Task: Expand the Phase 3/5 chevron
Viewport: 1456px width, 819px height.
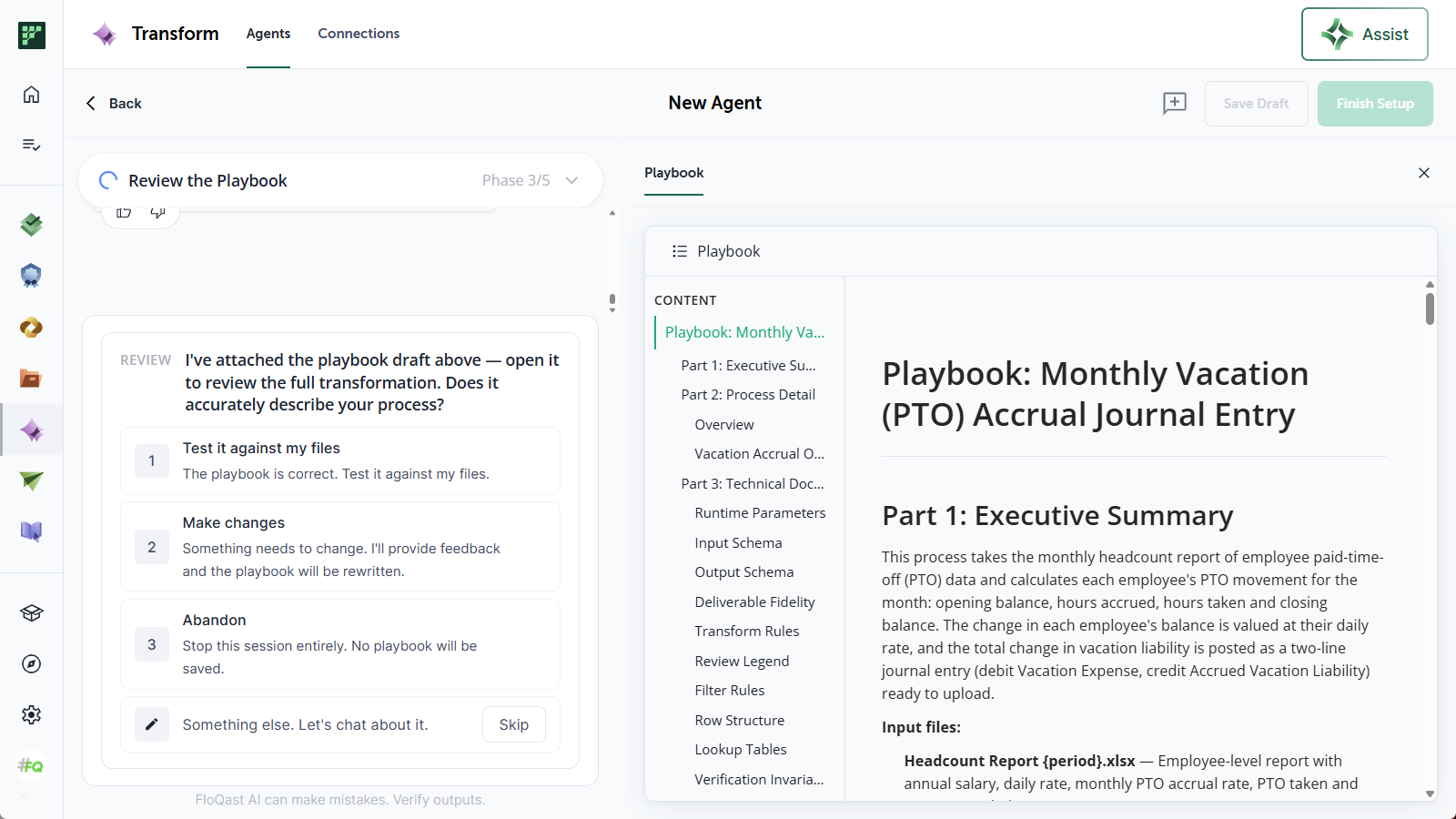Action: click(571, 180)
